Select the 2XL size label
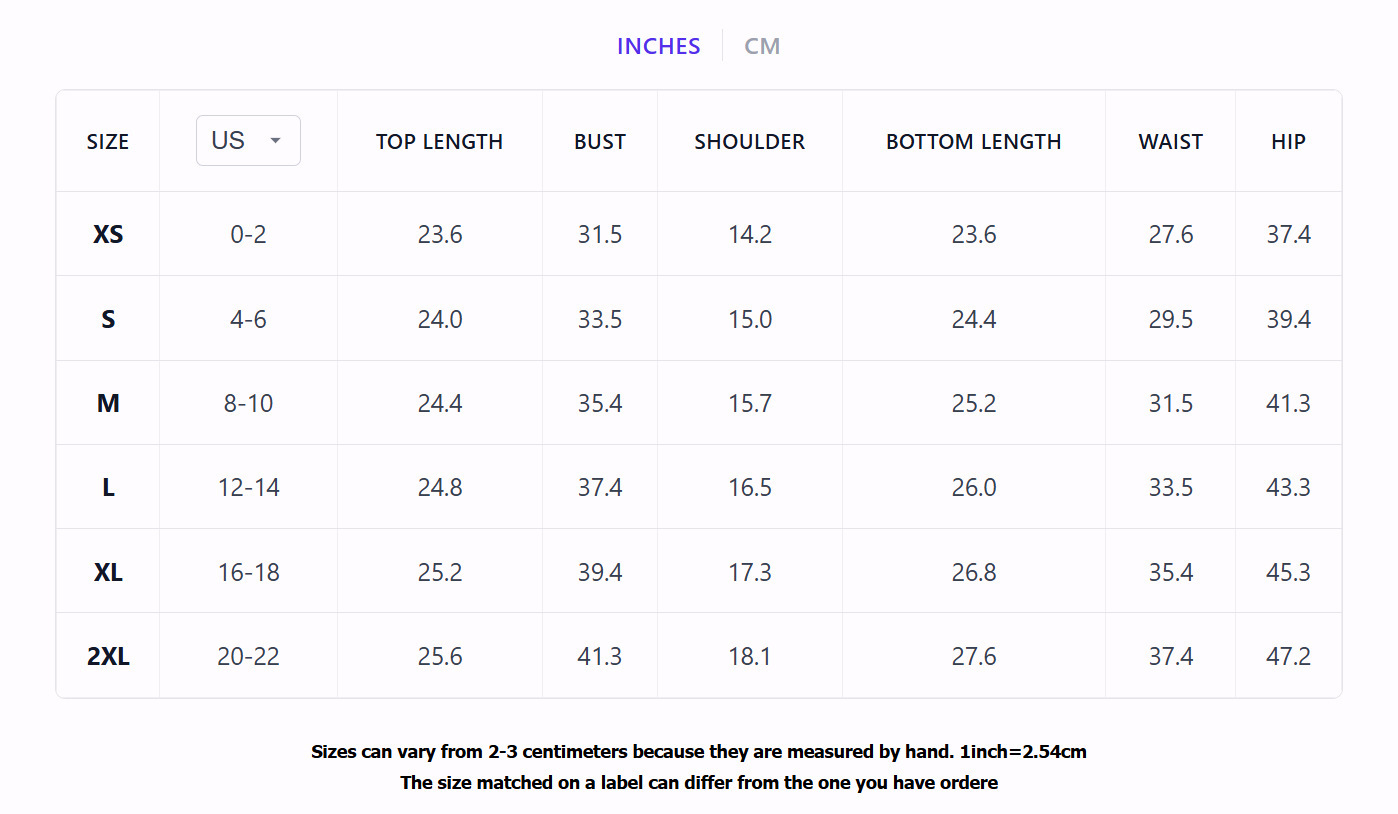 pyautogui.click(x=108, y=656)
